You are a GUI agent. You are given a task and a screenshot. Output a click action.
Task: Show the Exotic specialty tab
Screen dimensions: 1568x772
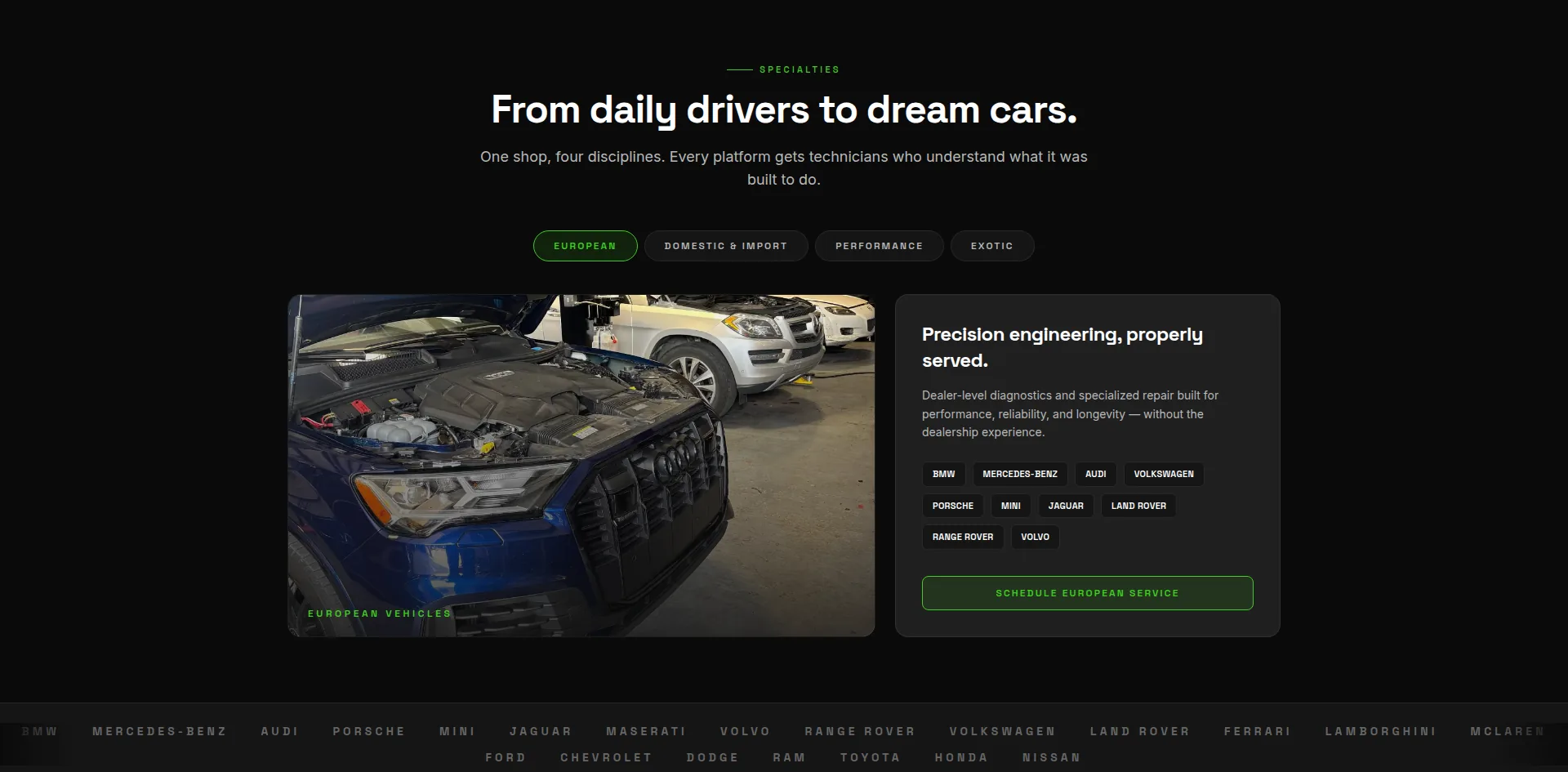991,246
